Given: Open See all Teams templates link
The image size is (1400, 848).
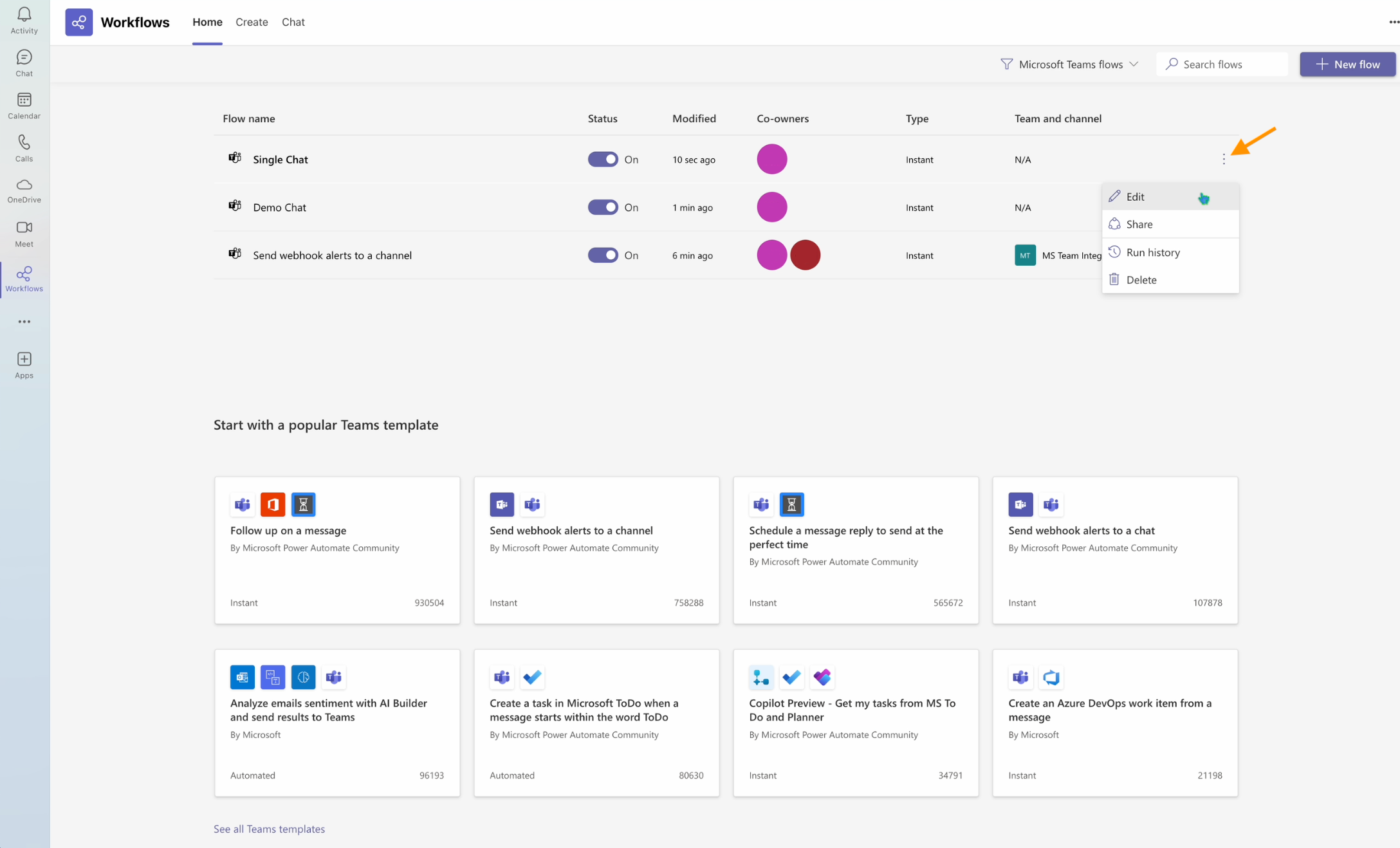Looking at the screenshot, I should pos(269,829).
